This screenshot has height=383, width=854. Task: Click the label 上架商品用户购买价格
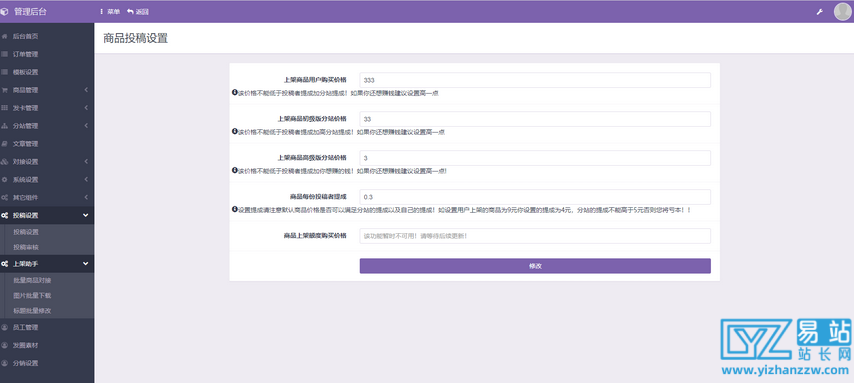click(315, 80)
